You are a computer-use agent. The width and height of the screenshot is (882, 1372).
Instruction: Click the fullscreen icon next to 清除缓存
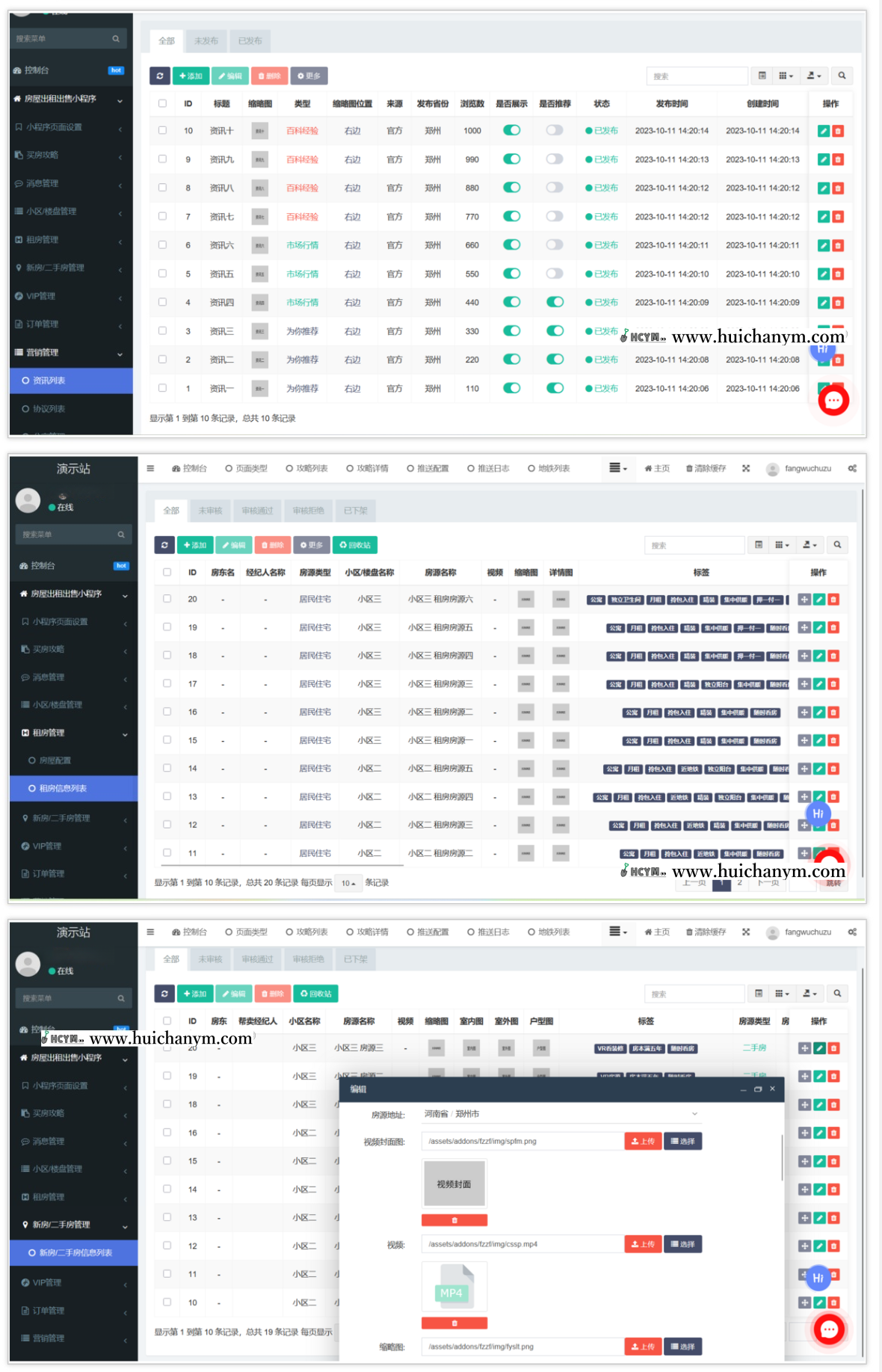coord(746,469)
